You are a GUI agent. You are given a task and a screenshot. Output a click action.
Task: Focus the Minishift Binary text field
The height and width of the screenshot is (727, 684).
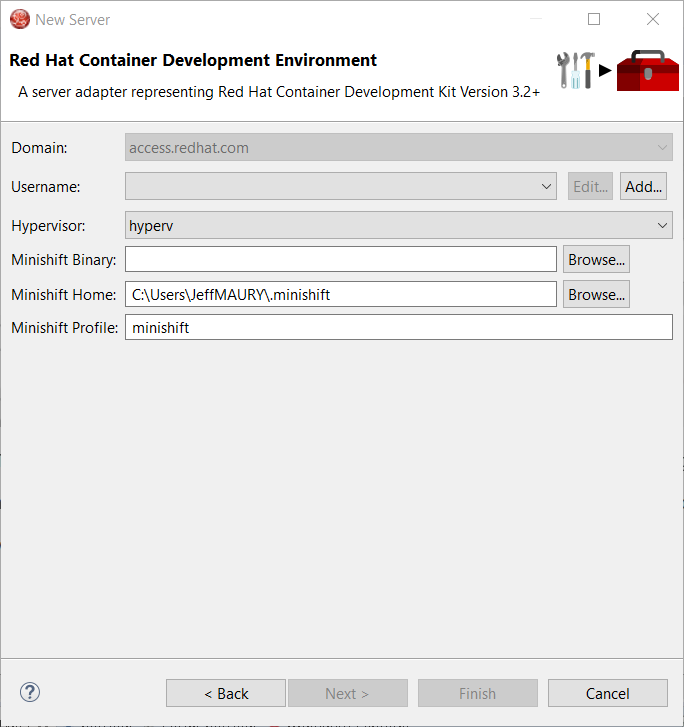(x=340, y=260)
